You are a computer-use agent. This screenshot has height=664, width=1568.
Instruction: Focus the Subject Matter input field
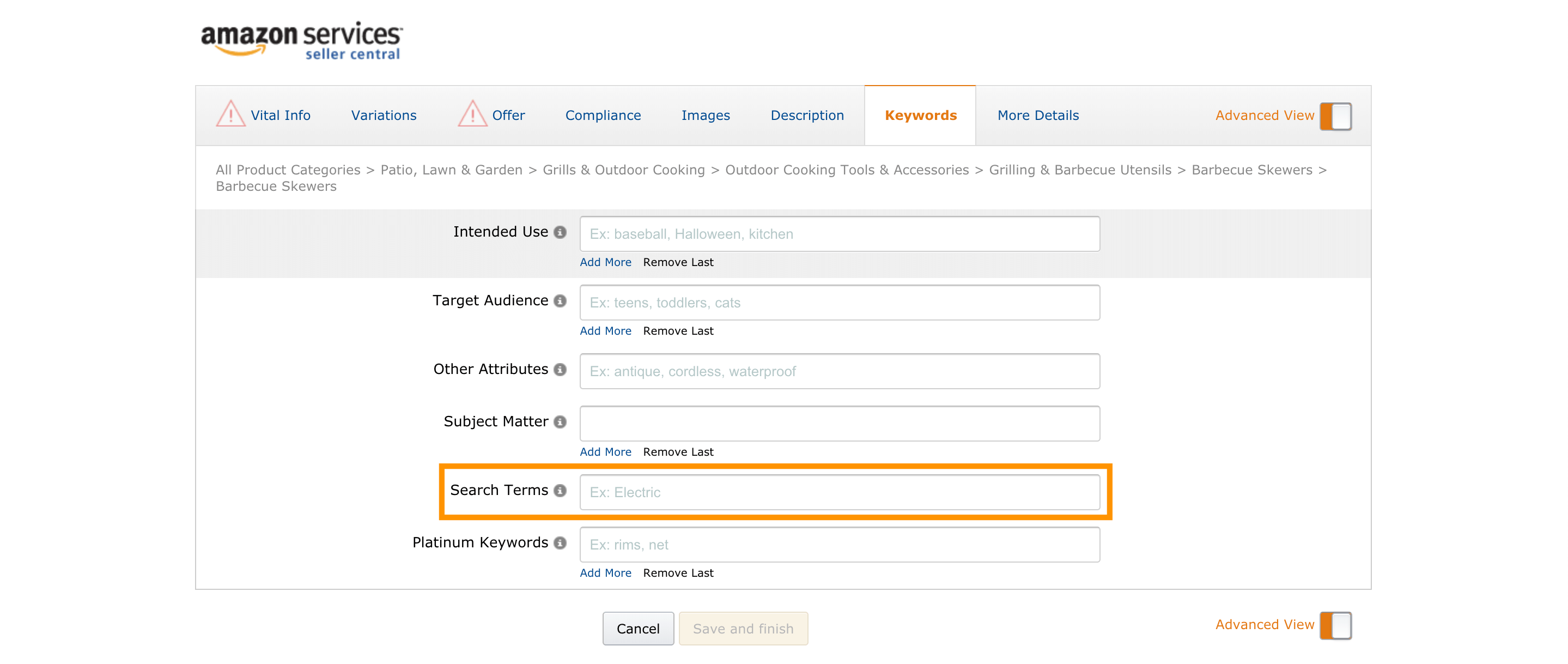840,424
